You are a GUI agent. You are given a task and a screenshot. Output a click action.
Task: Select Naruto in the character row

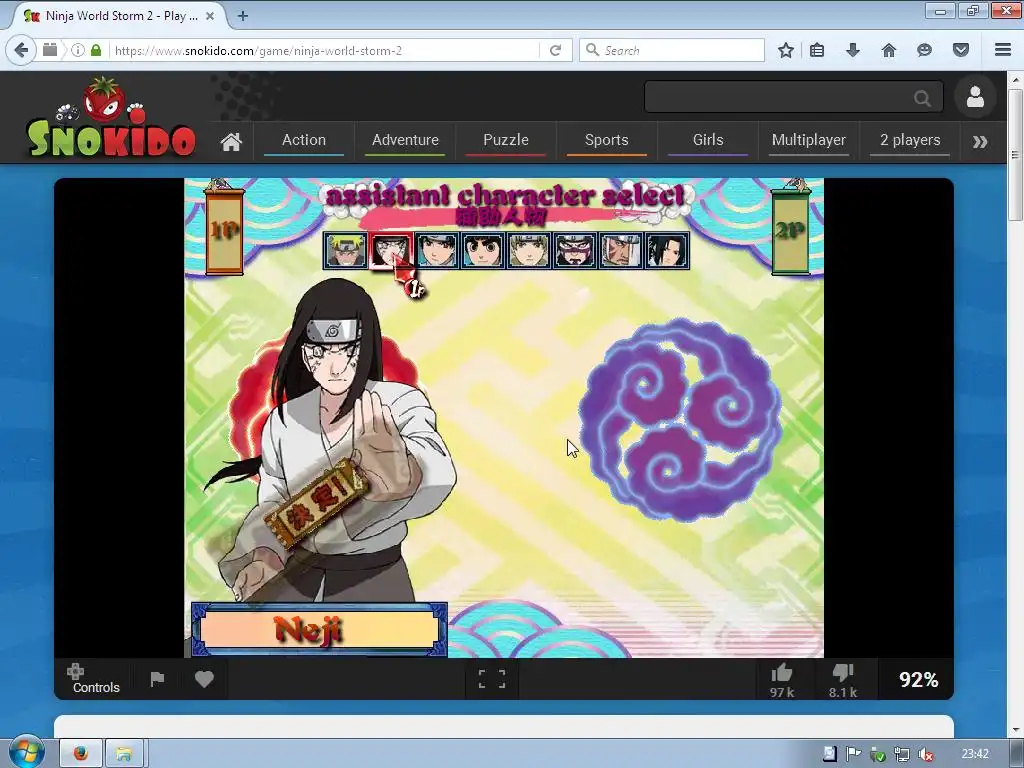click(x=345, y=250)
